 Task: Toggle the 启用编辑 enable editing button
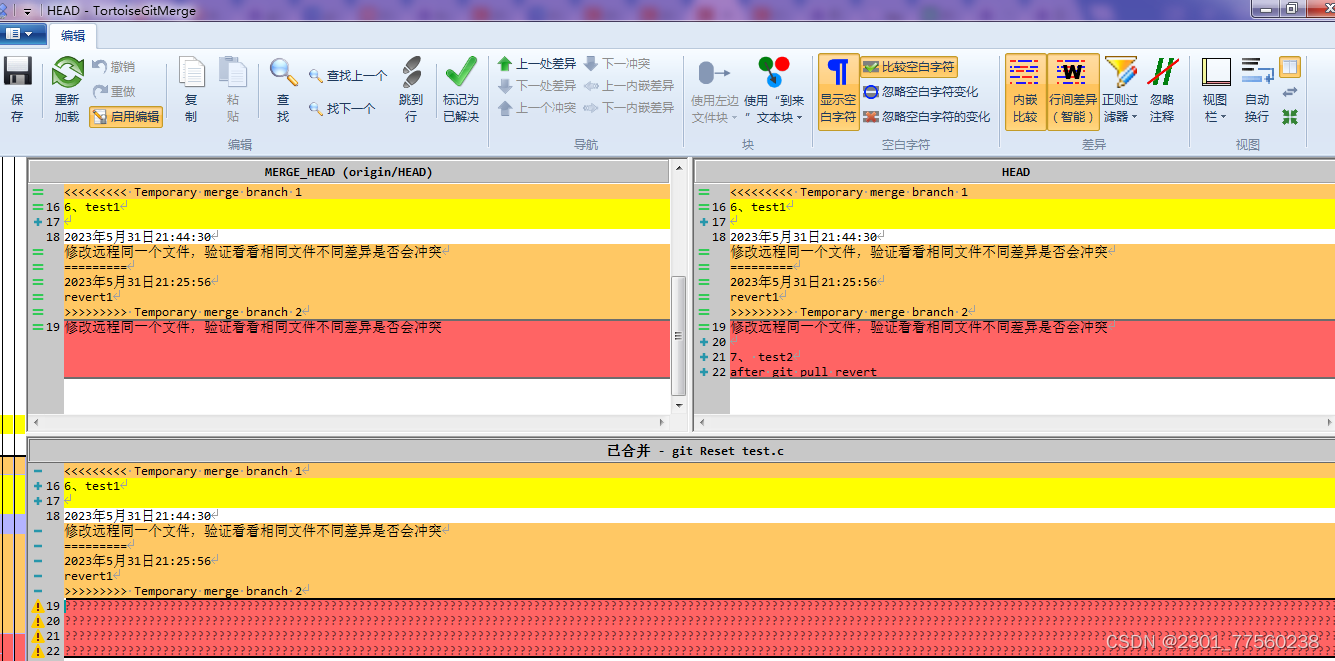tap(126, 116)
